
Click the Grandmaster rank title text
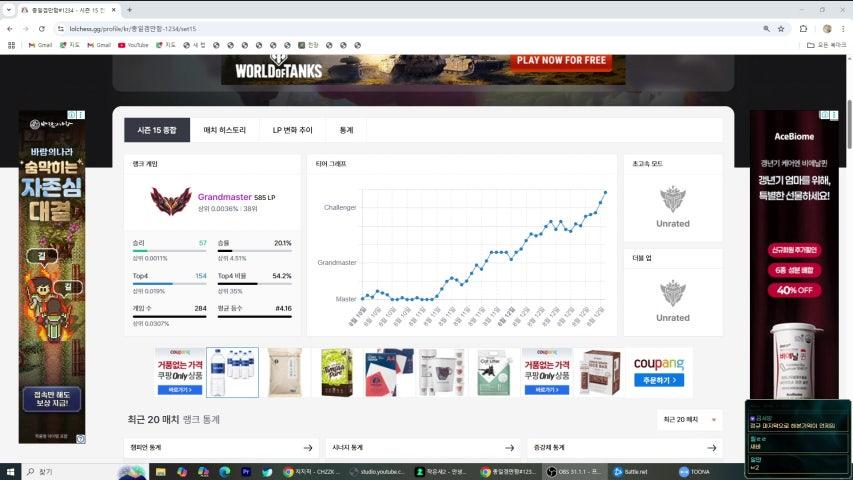(x=225, y=197)
